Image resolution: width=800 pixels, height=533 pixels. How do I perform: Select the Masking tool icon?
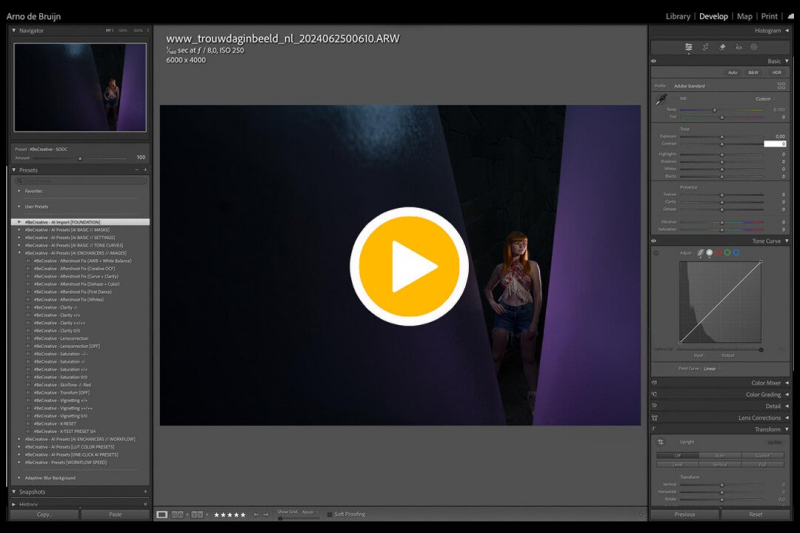(754, 47)
